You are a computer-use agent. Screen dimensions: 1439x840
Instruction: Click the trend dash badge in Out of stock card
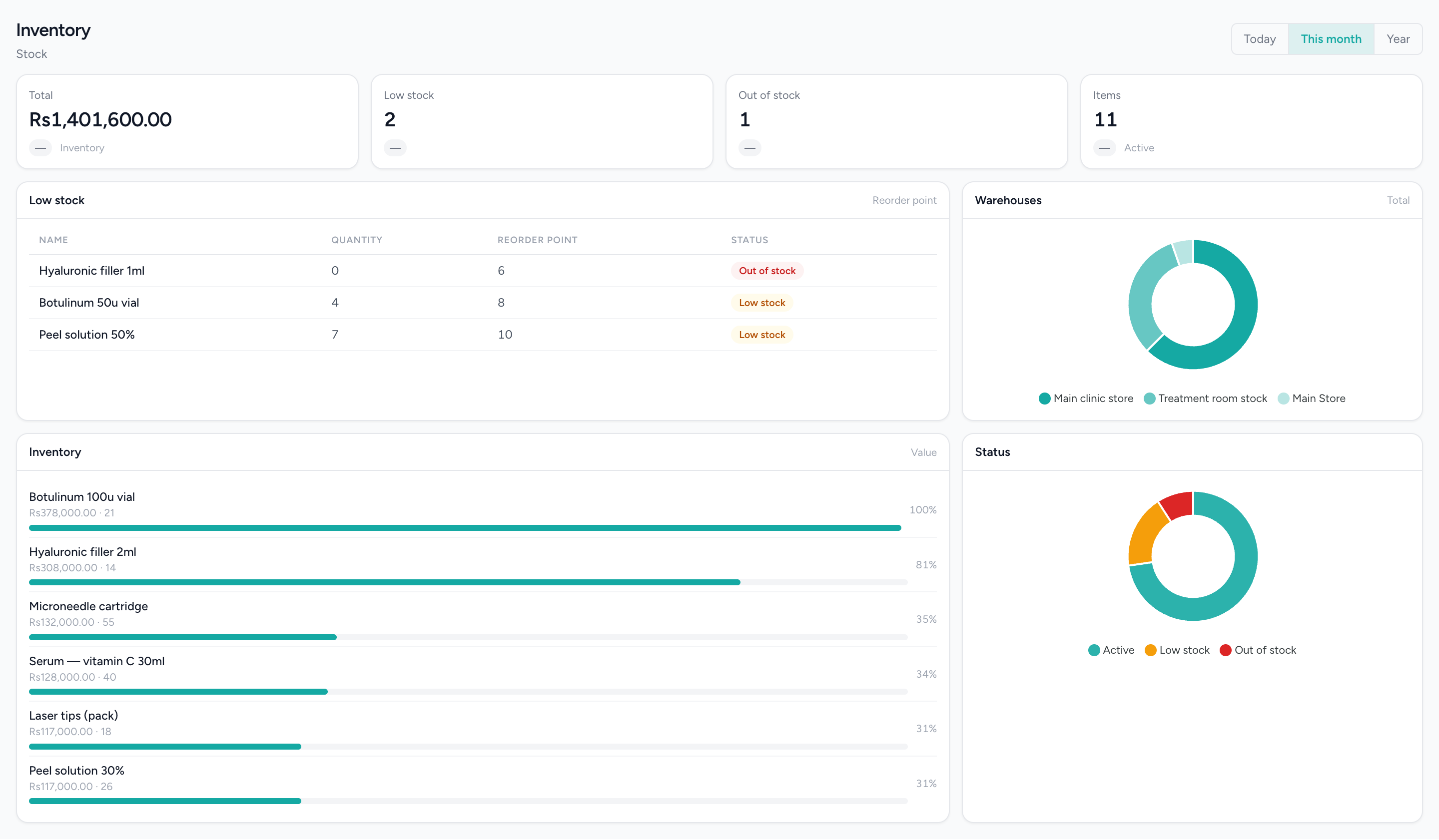[750, 148]
